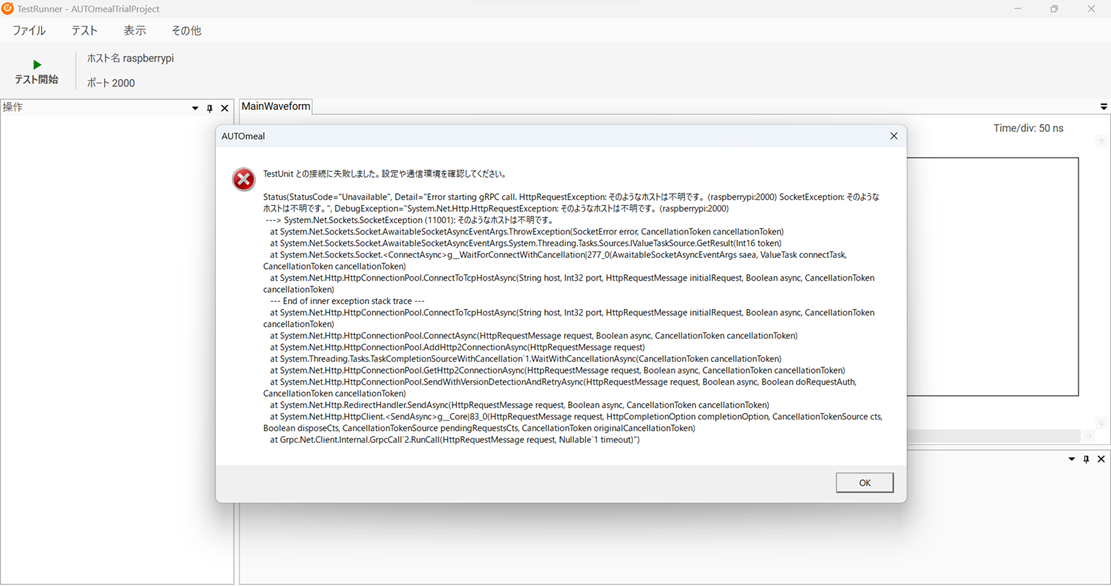Expand the document tab list dropdown
Screen dimensions: 1111x586
tap(1104, 107)
